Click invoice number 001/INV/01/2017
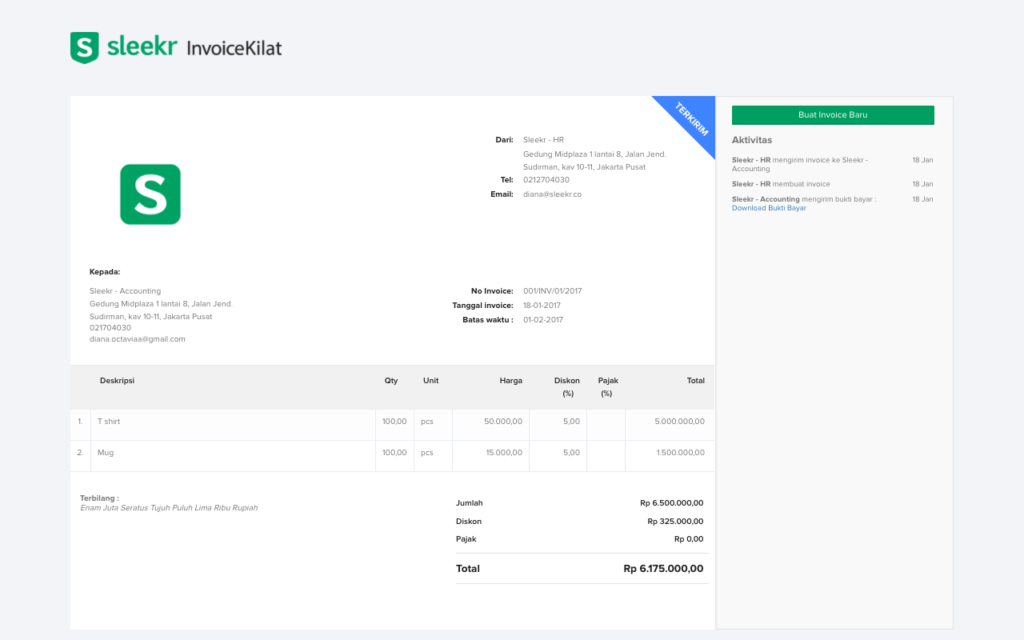This screenshot has width=1024, height=640. [x=552, y=291]
